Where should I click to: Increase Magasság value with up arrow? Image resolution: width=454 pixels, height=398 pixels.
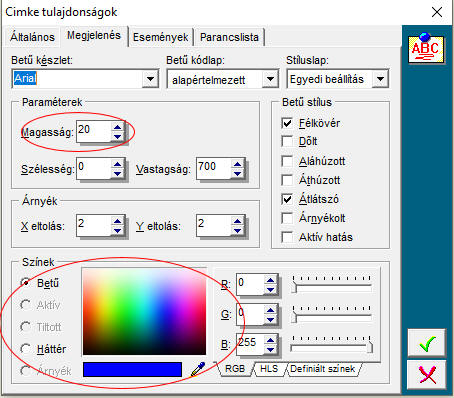coord(117,127)
